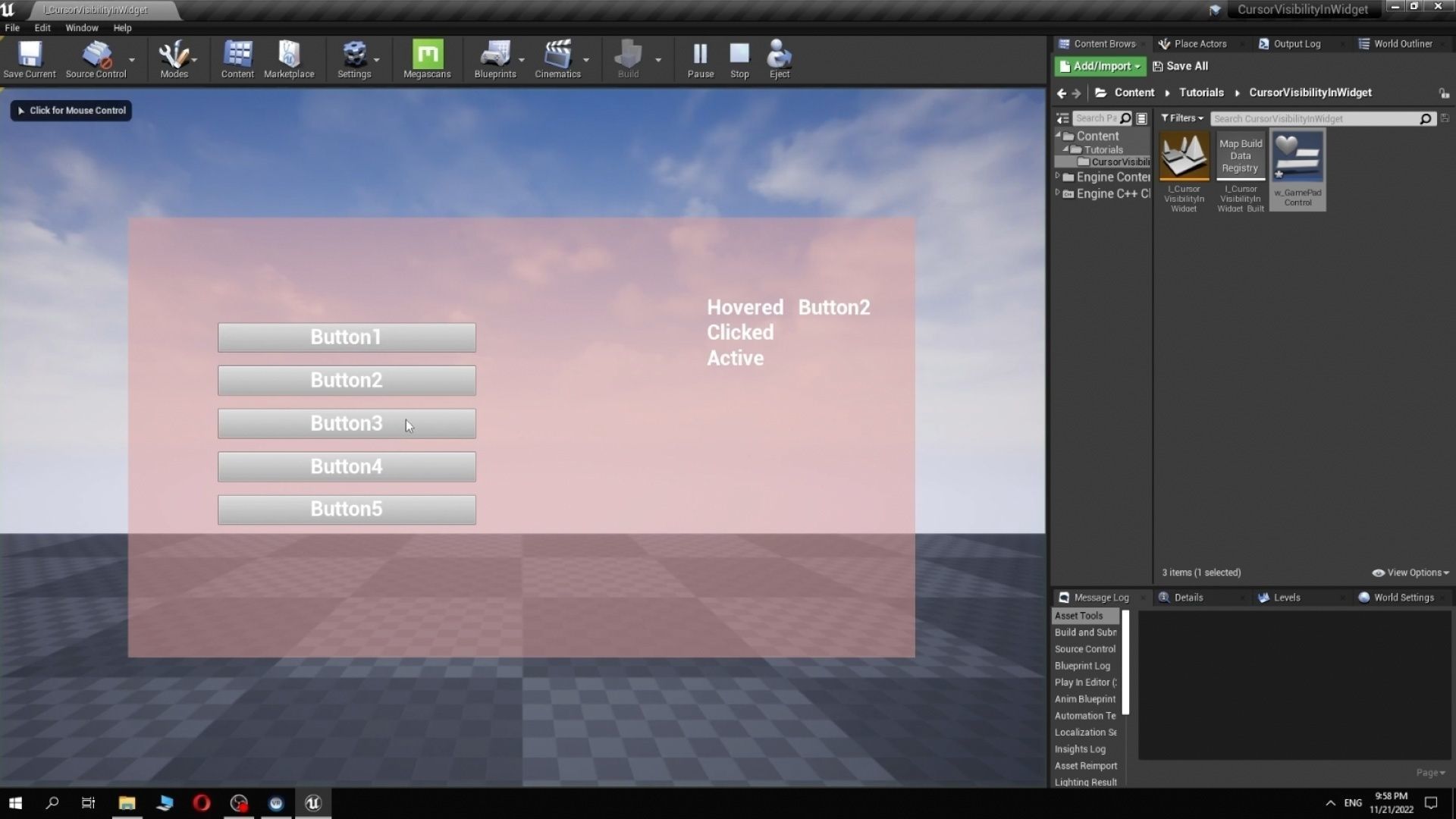The image size is (1456, 819).
Task: Open the View Options eye menu
Action: coord(1410,573)
